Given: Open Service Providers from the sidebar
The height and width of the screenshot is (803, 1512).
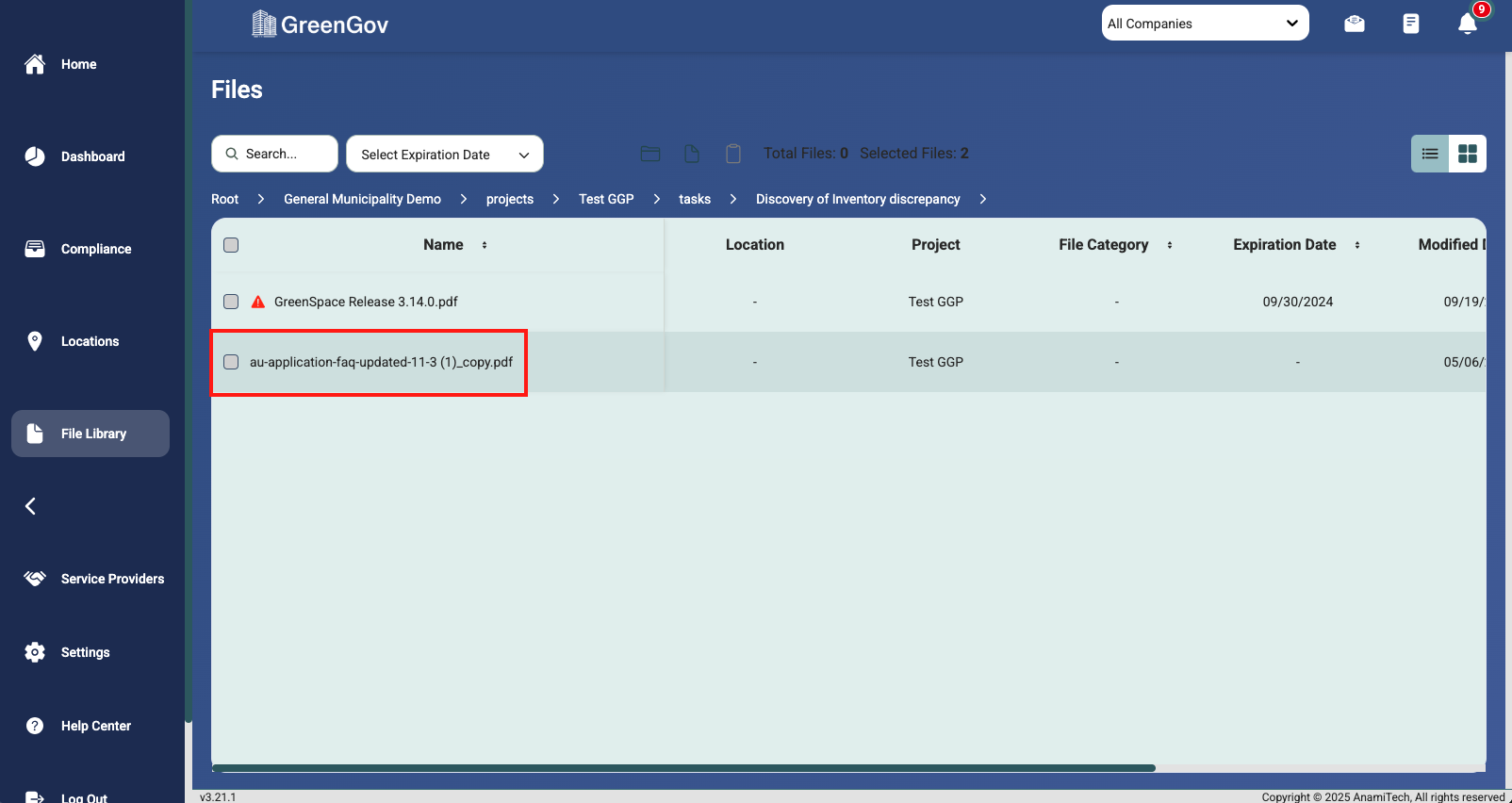Looking at the screenshot, I should point(94,579).
